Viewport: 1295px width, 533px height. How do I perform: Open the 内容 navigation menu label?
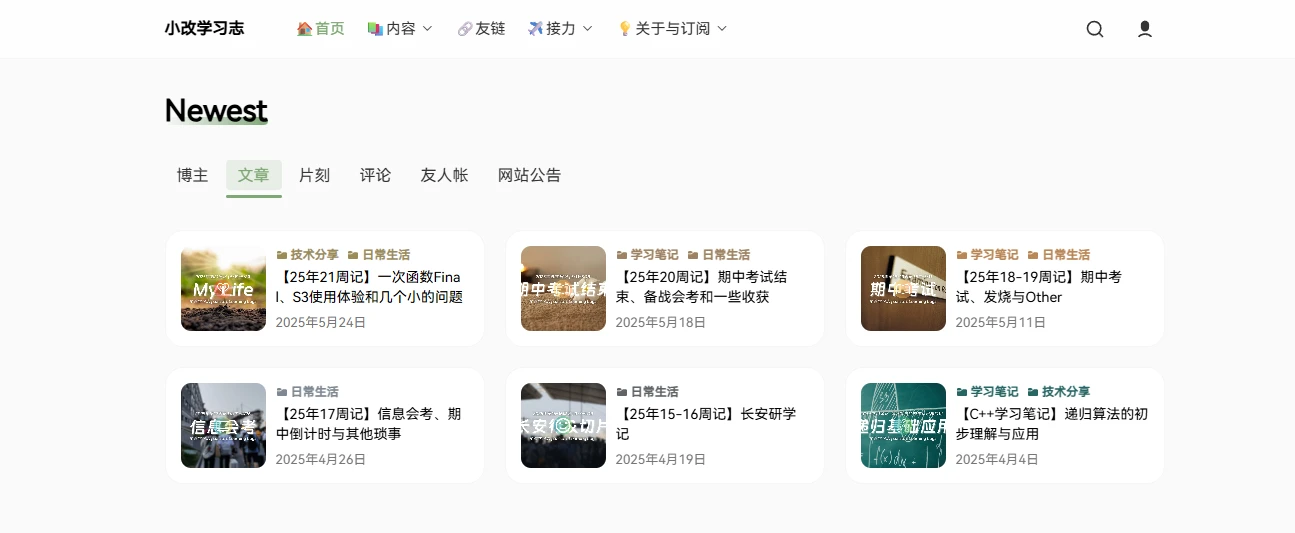coord(401,29)
